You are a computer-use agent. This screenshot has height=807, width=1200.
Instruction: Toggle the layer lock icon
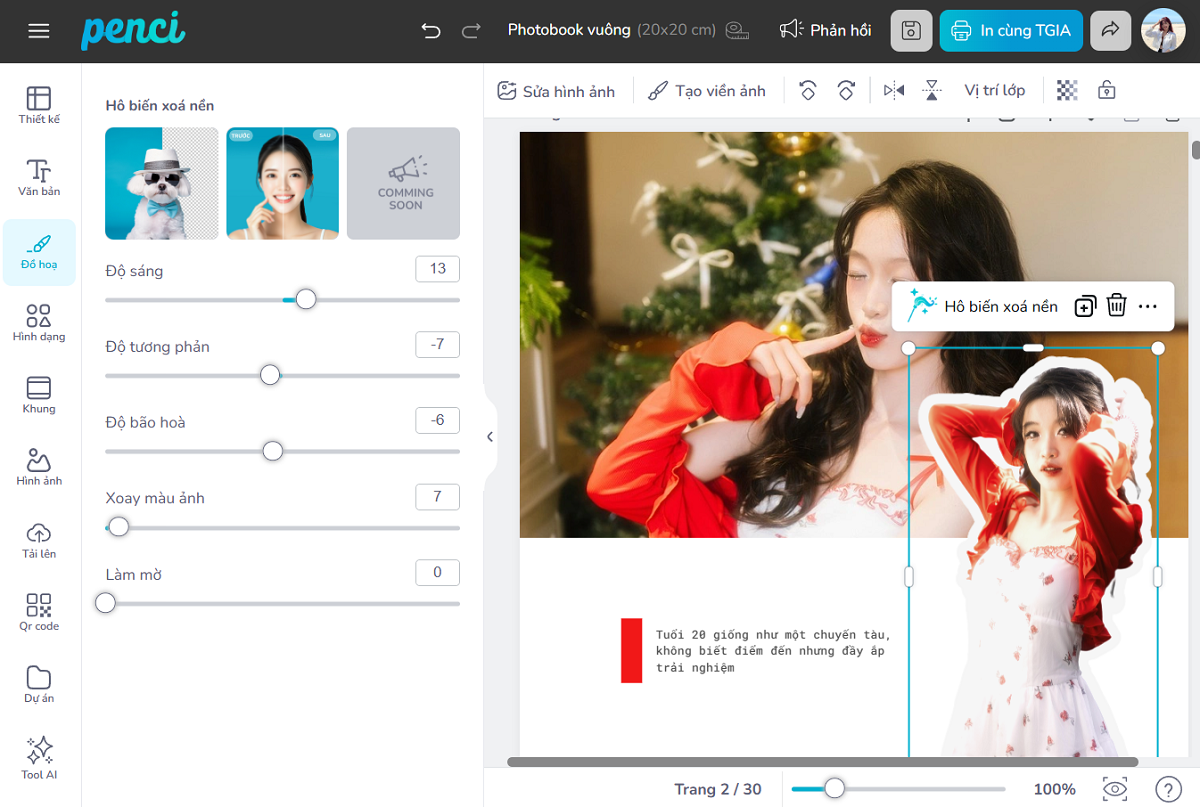tap(1107, 91)
